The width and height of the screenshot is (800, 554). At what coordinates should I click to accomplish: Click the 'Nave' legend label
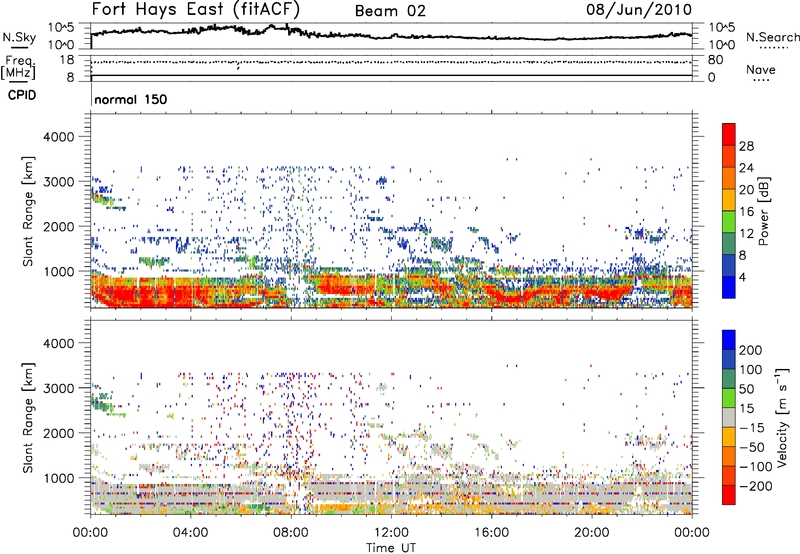click(x=761, y=70)
